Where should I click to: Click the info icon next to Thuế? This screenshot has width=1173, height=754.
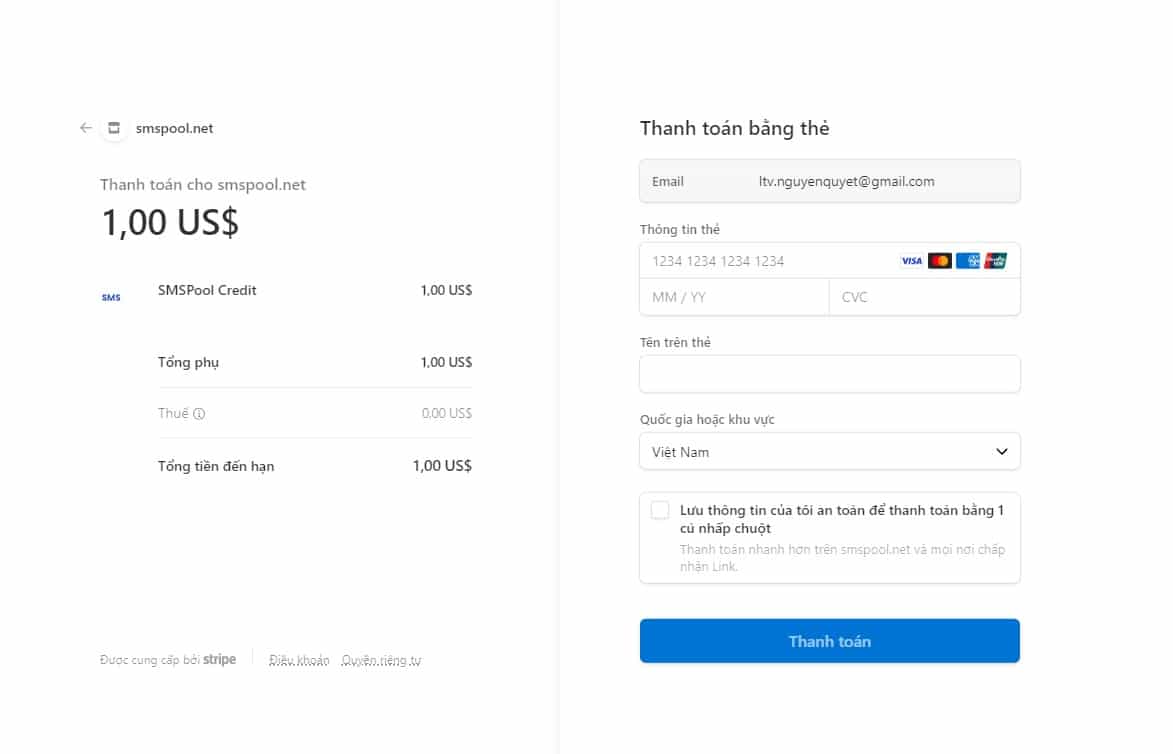coord(199,414)
